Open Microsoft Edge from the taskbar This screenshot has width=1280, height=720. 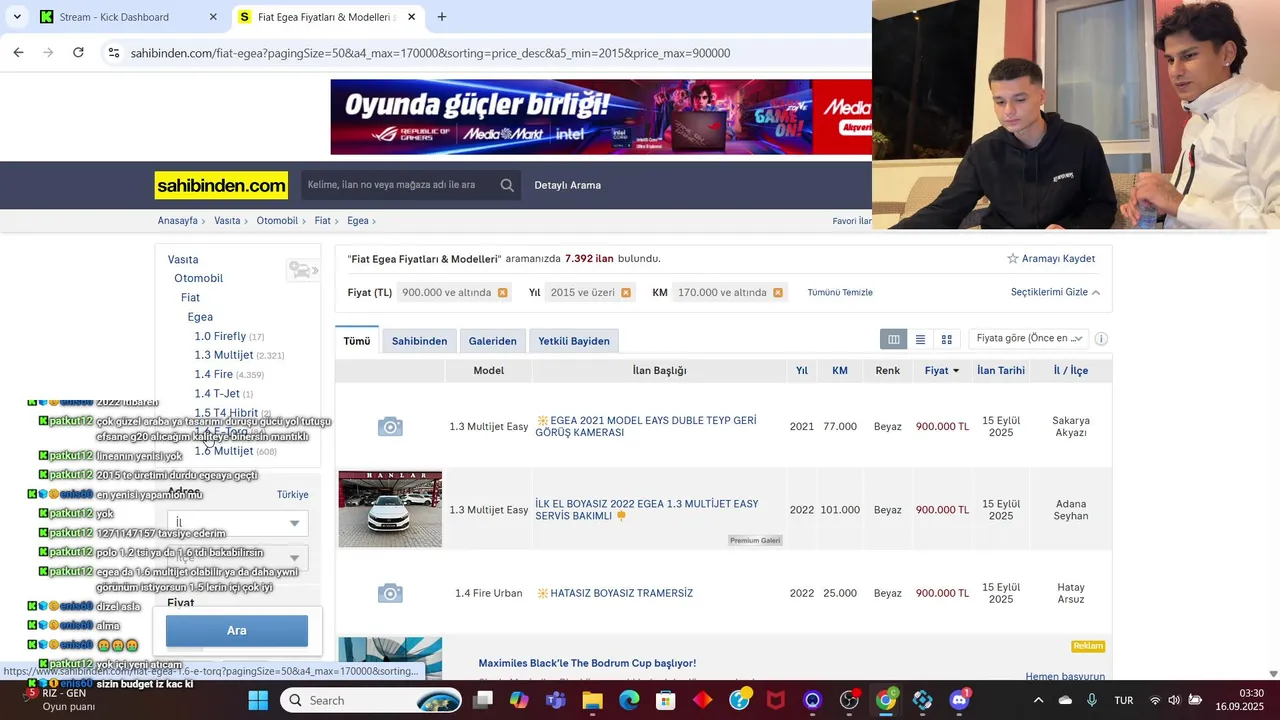coord(629,700)
